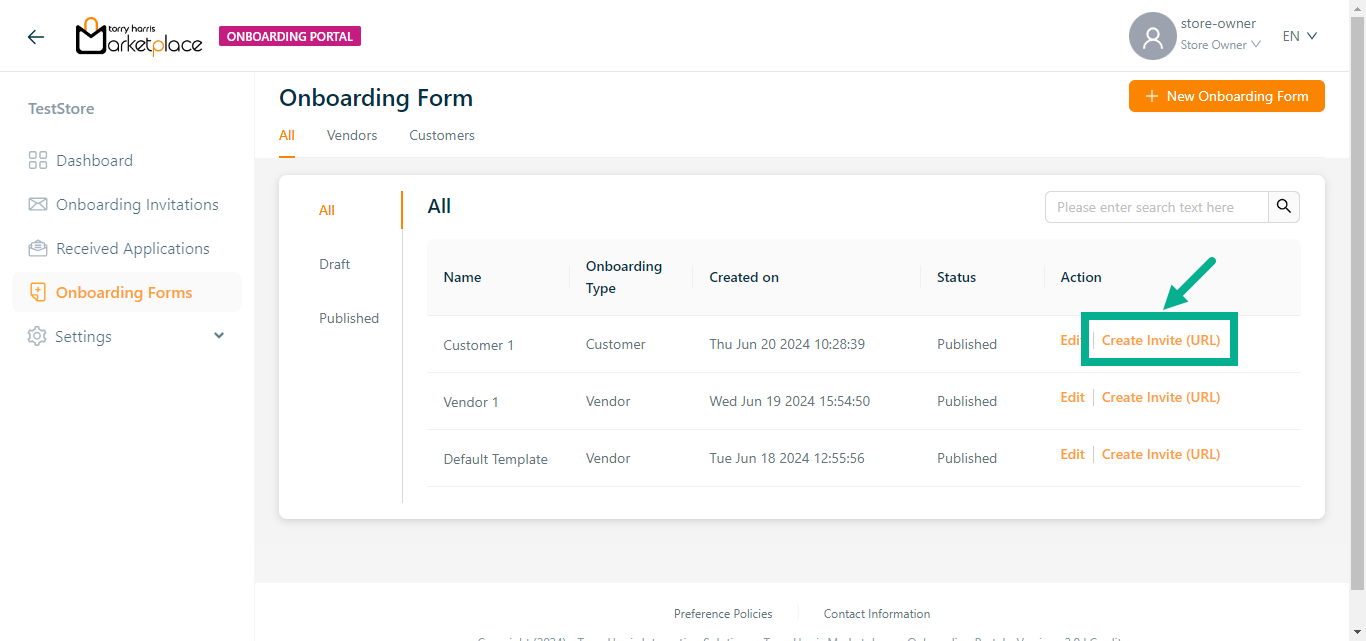1366x641 pixels.
Task: Open Dashboard from the sidebar
Action: (94, 160)
